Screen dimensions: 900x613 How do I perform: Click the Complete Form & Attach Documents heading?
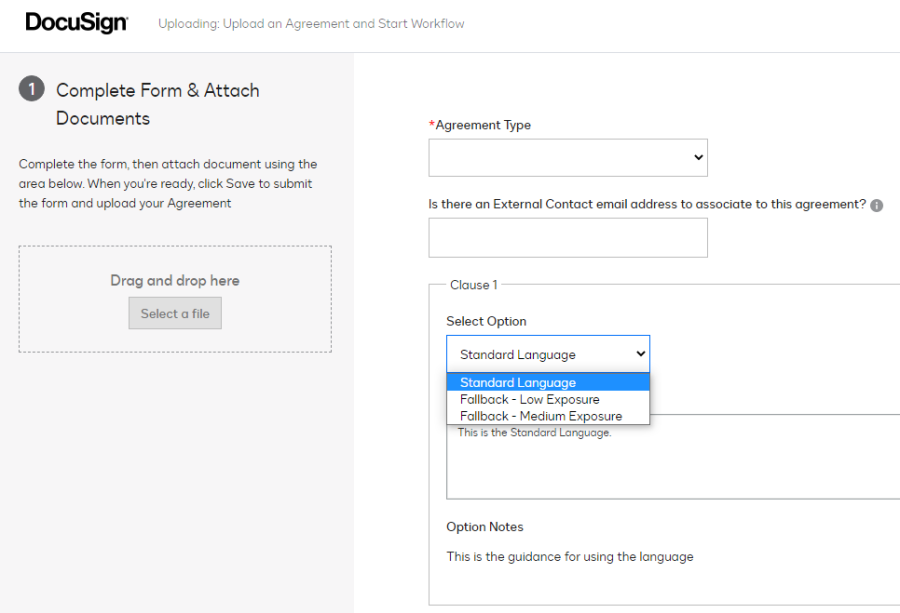[158, 104]
